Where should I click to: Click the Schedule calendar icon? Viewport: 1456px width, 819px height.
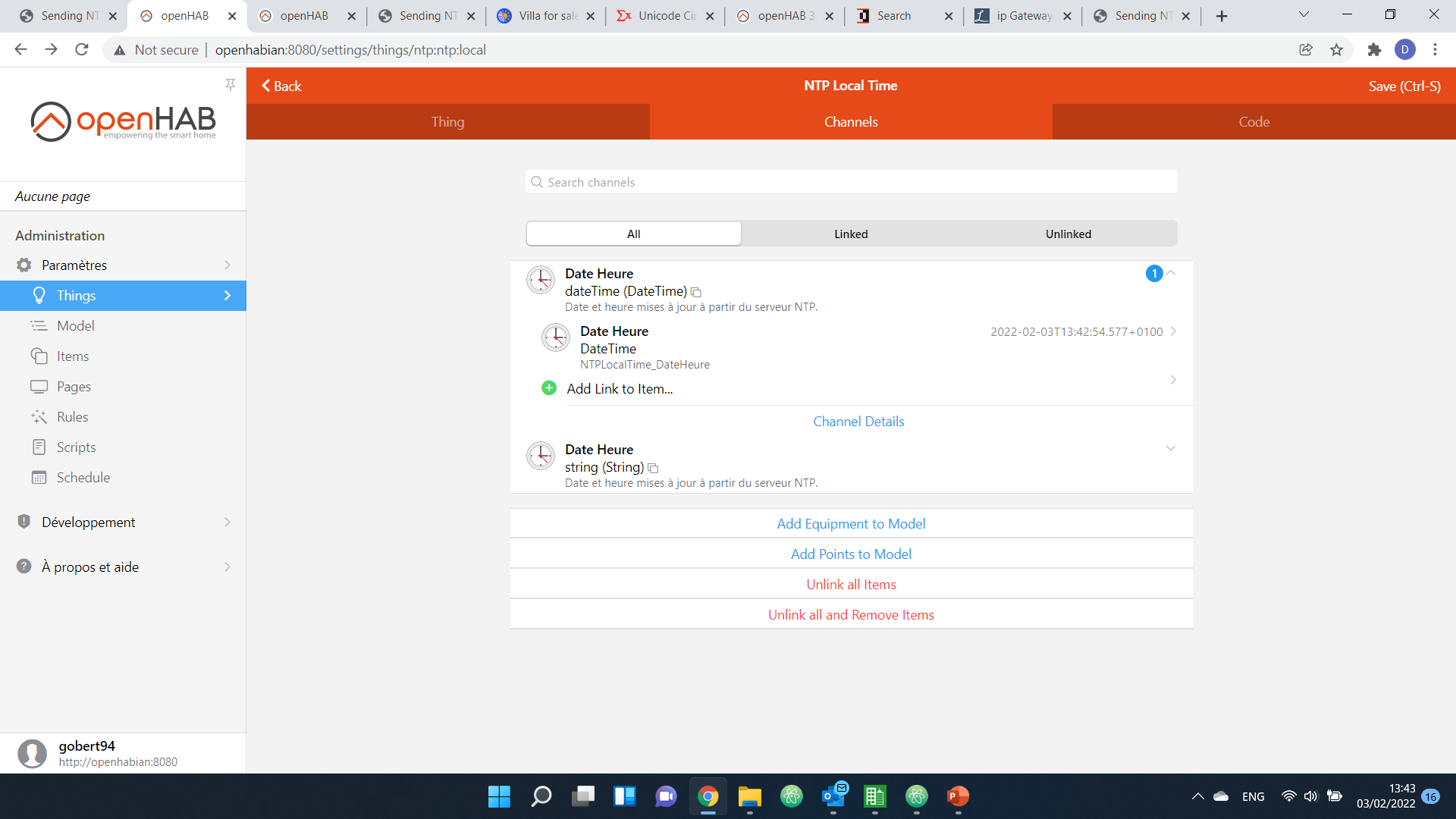click(39, 477)
